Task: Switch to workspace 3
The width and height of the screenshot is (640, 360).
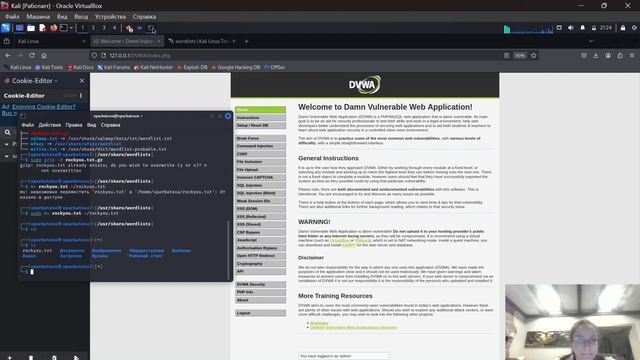Action: coord(104,28)
